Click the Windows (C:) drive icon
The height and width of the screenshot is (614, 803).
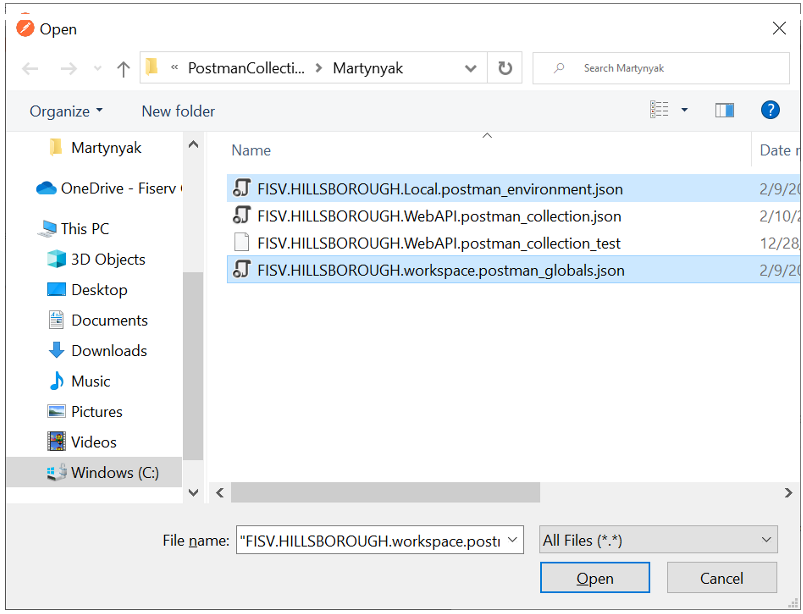[x=56, y=472]
